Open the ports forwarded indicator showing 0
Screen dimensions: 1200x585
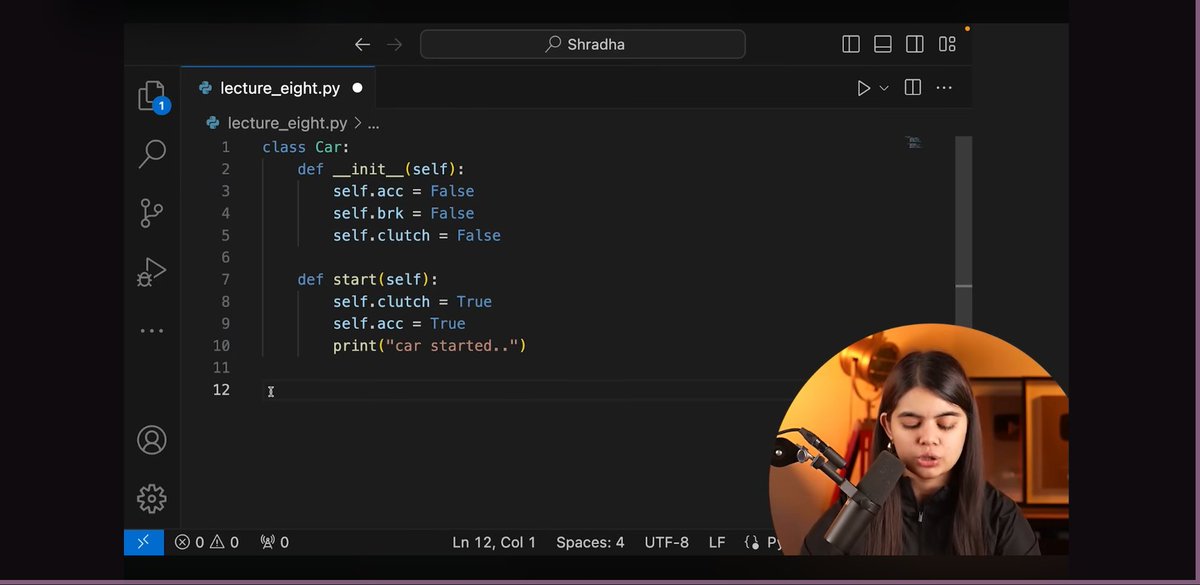274,542
